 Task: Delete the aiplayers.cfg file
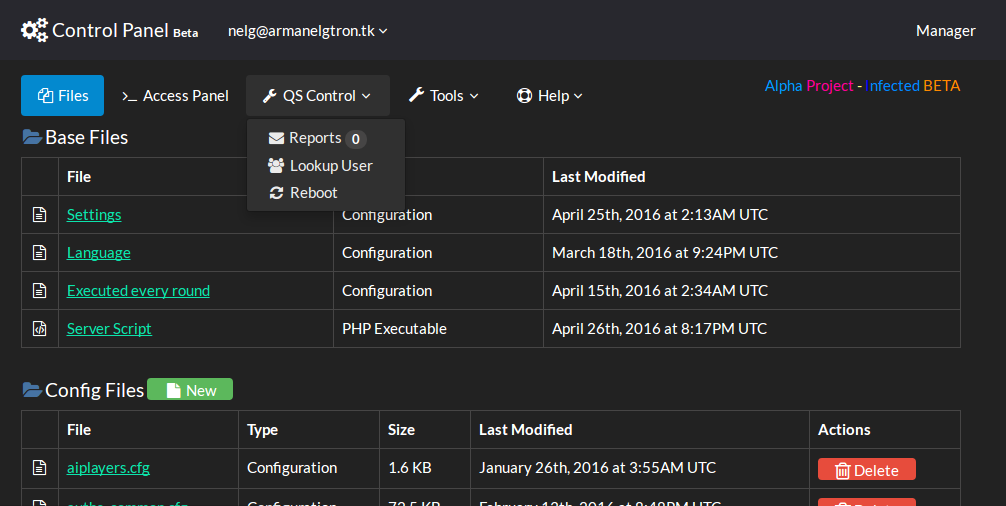point(866,470)
